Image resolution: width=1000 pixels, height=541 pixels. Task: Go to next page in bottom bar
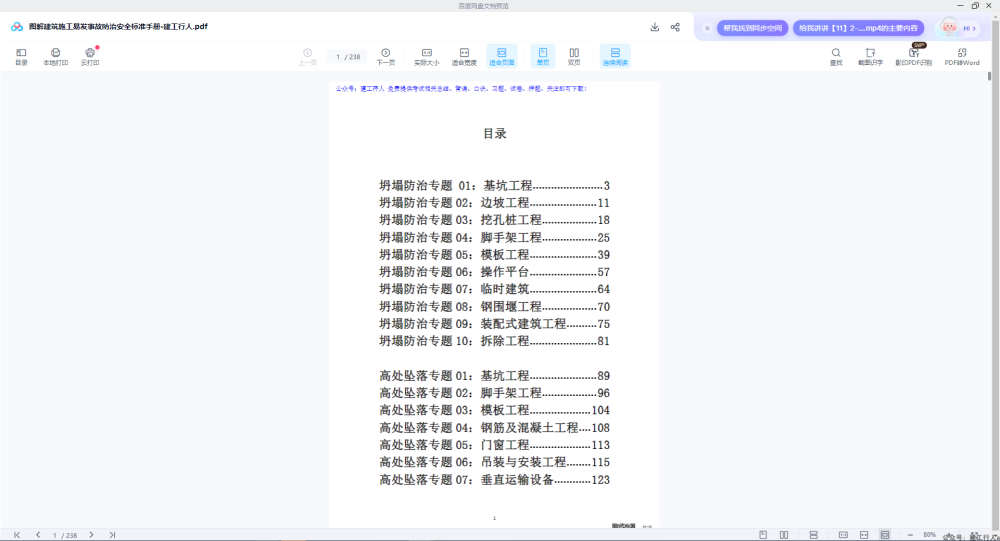[91, 535]
